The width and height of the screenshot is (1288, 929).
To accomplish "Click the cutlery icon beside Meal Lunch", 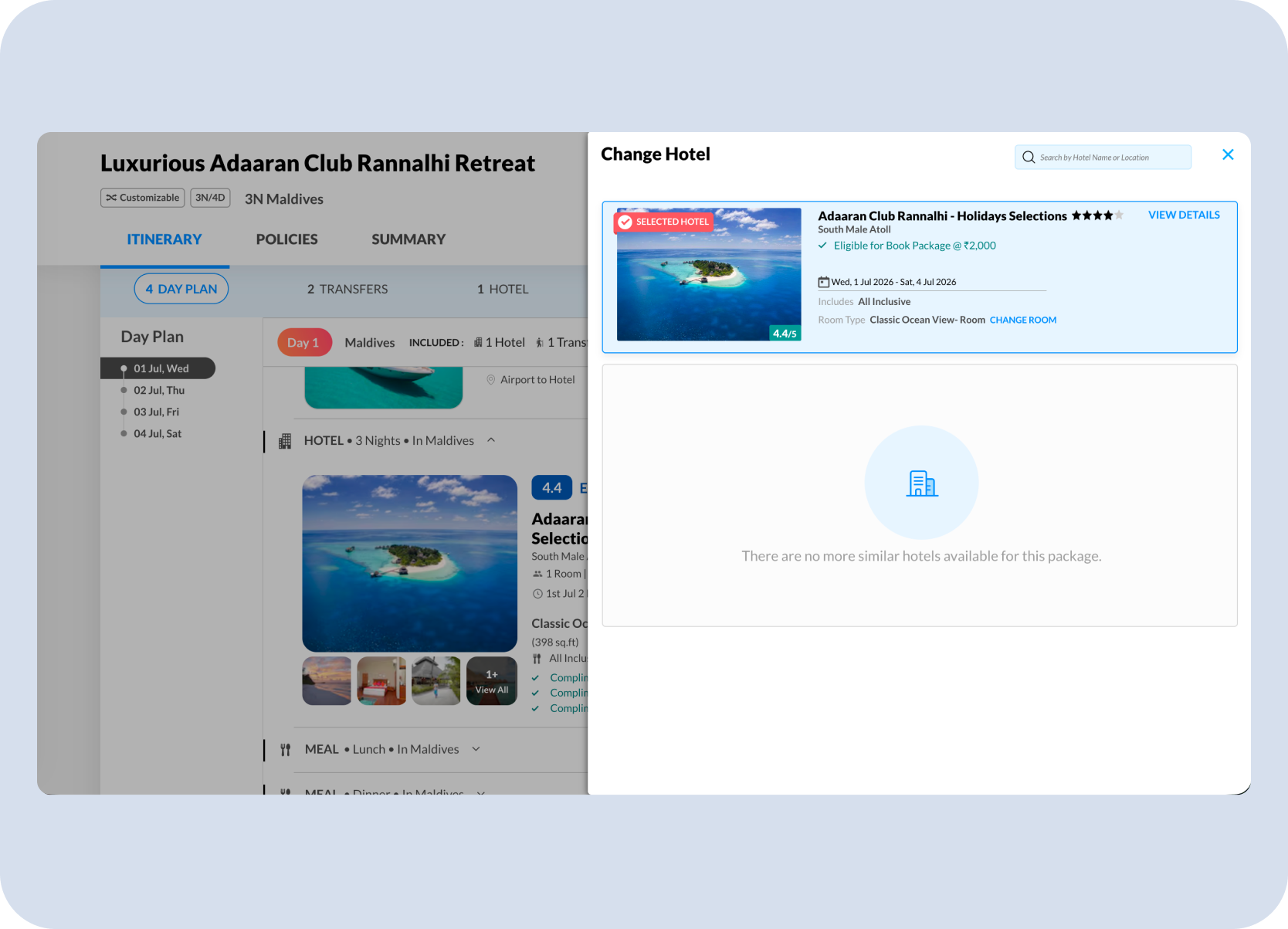I will (x=286, y=750).
